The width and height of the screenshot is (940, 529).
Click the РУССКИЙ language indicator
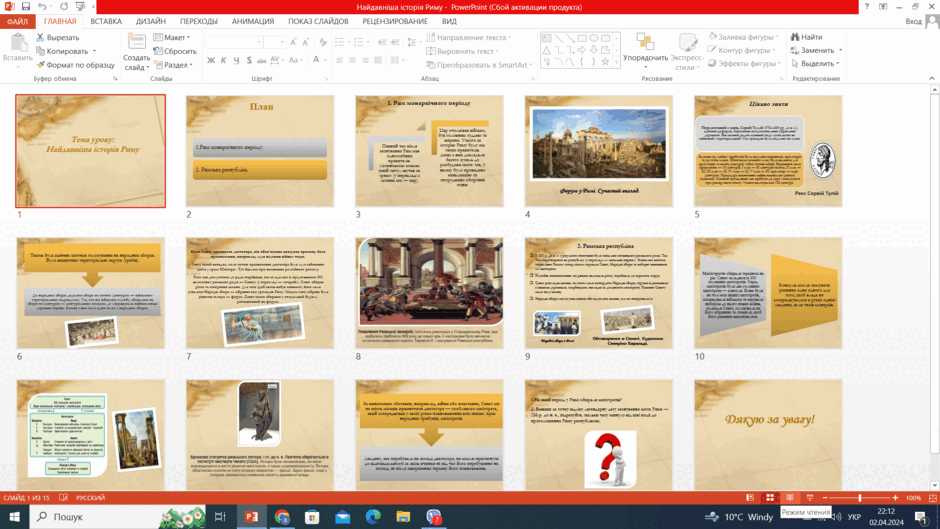pos(91,498)
